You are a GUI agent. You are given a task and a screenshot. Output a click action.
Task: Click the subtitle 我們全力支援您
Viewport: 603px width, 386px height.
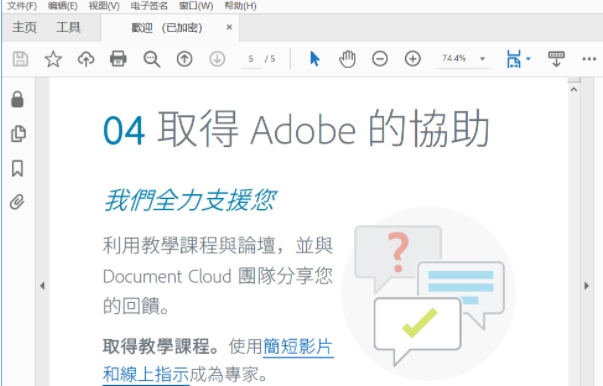(x=190, y=200)
